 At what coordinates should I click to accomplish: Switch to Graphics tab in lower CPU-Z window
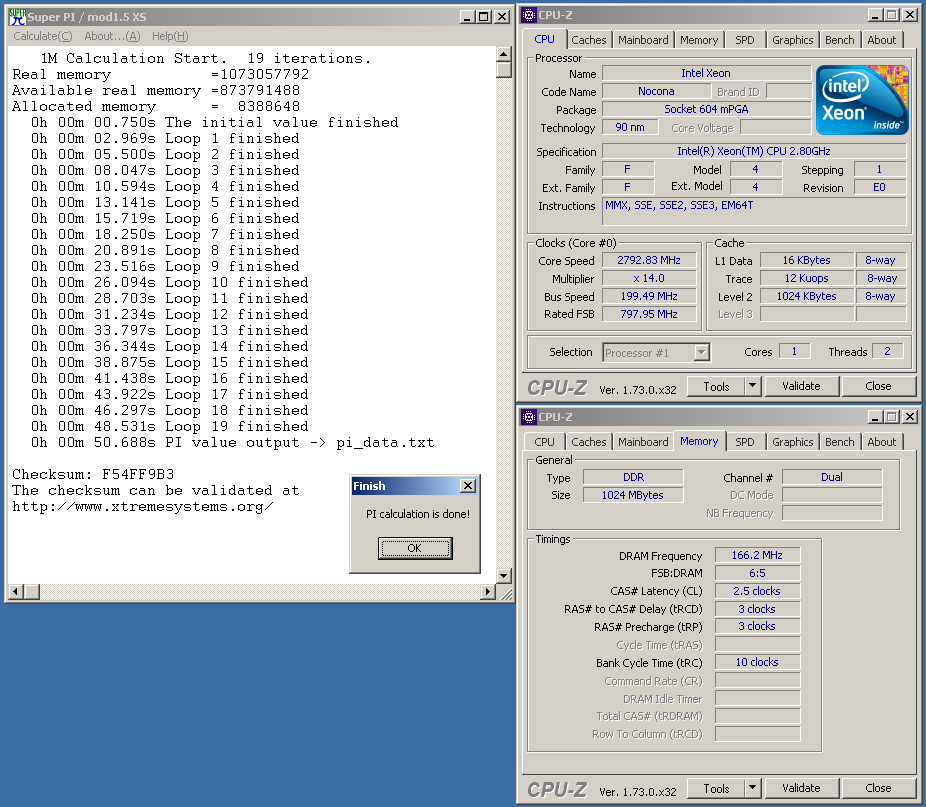793,442
